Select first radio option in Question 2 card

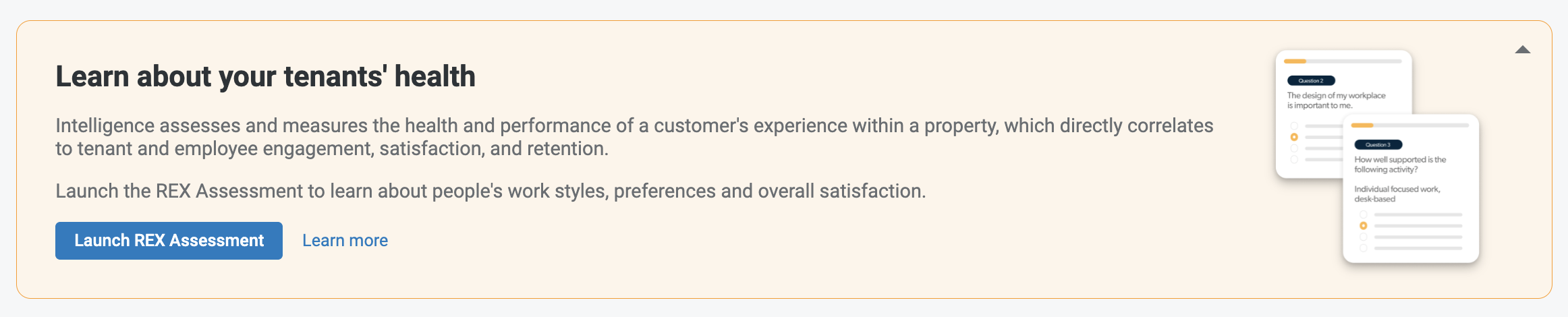1294,125
